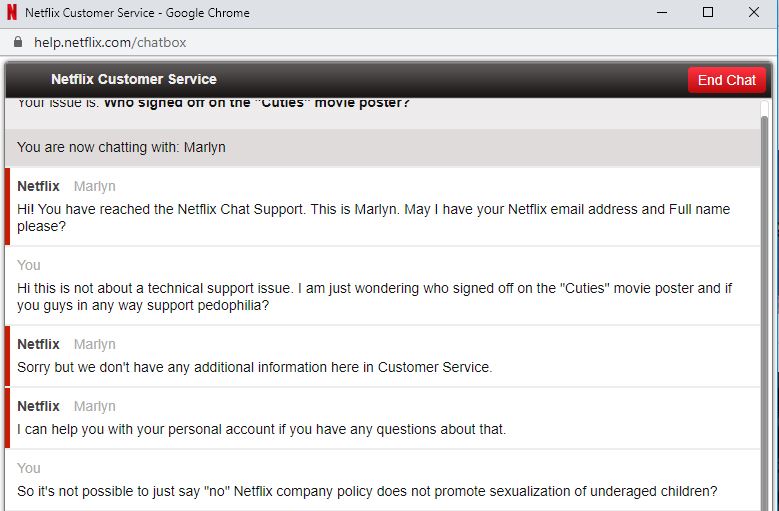Click the 'You' label above the first user message
Screen dimensions: 779x511
(29, 265)
